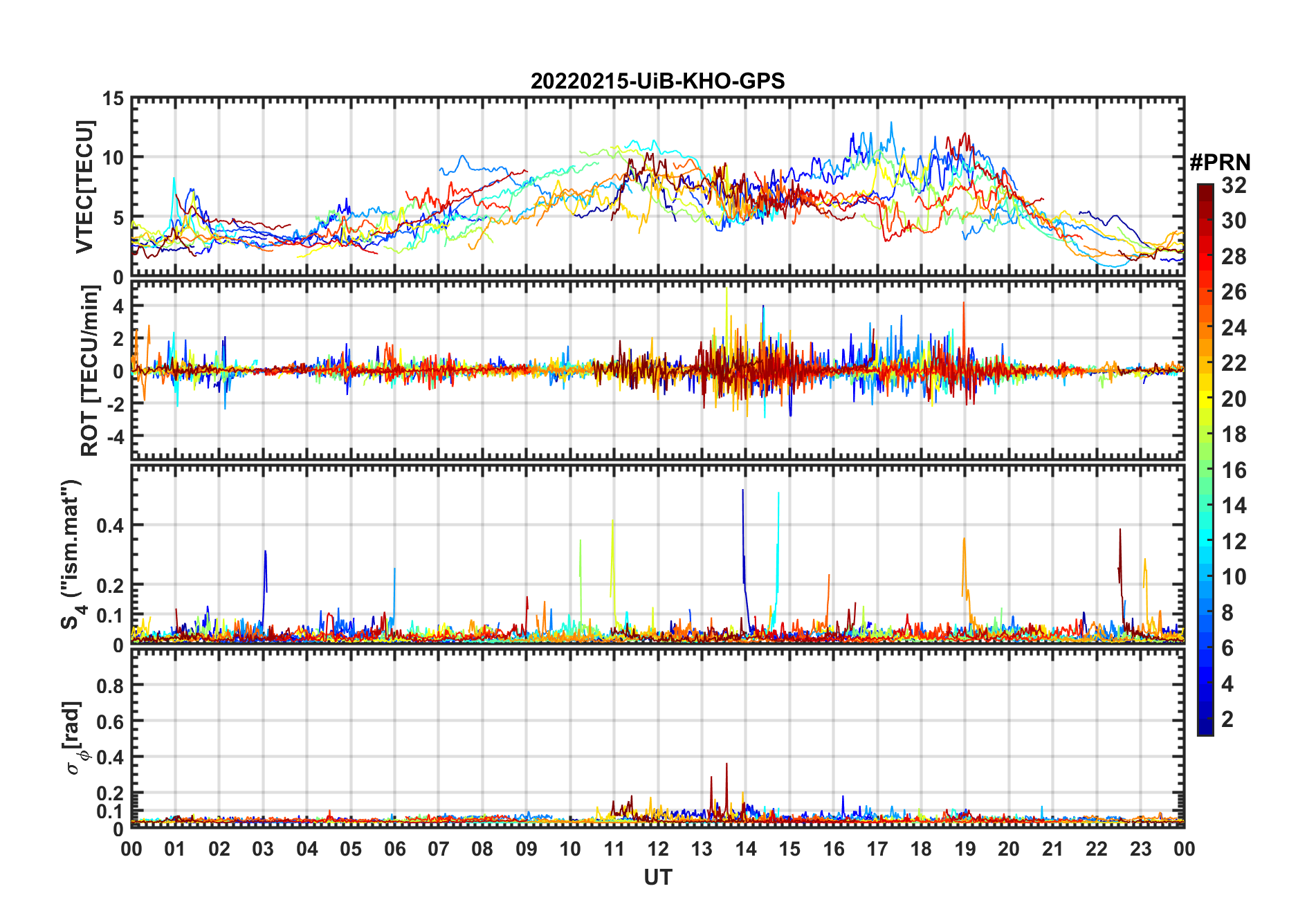Click the PRN colorbar strip
The height and width of the screenshot is (920, 1316).
[x=1205, y=459]
